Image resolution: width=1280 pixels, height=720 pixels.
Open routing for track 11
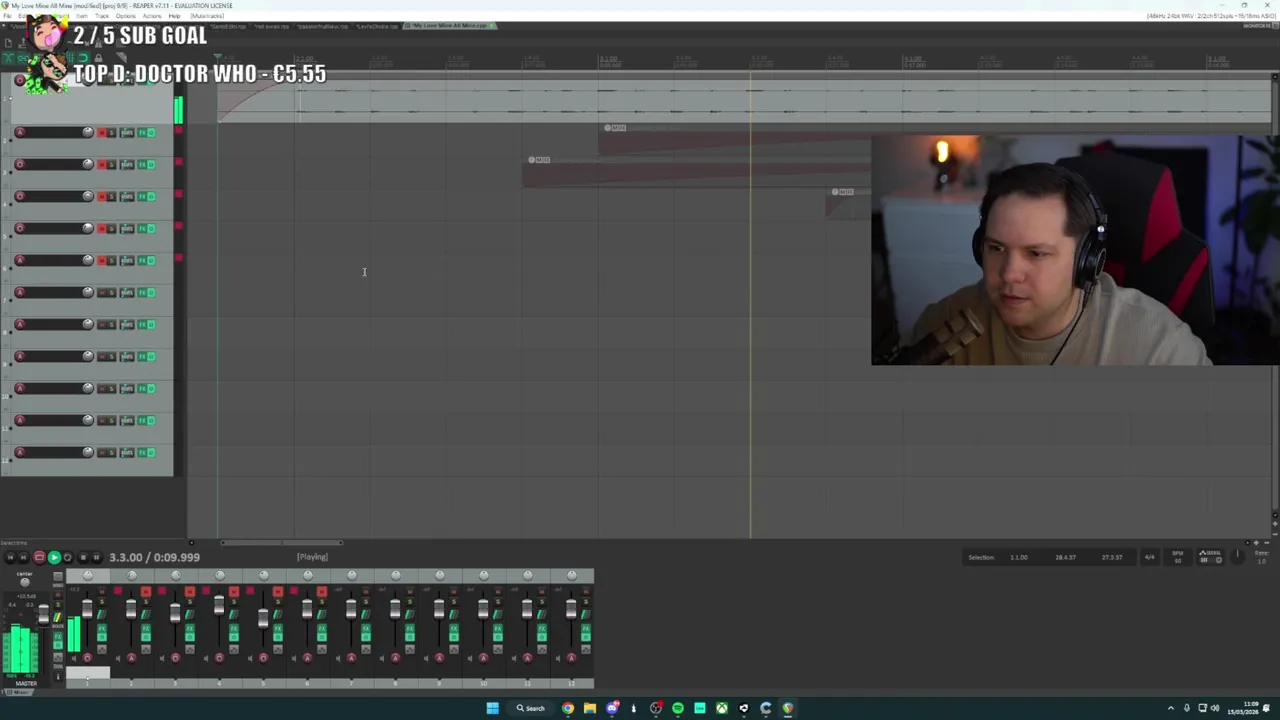pos(127,420)
